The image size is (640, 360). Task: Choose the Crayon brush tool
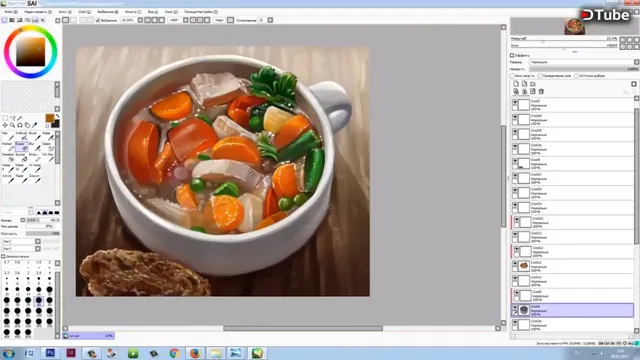coord(35,178)
